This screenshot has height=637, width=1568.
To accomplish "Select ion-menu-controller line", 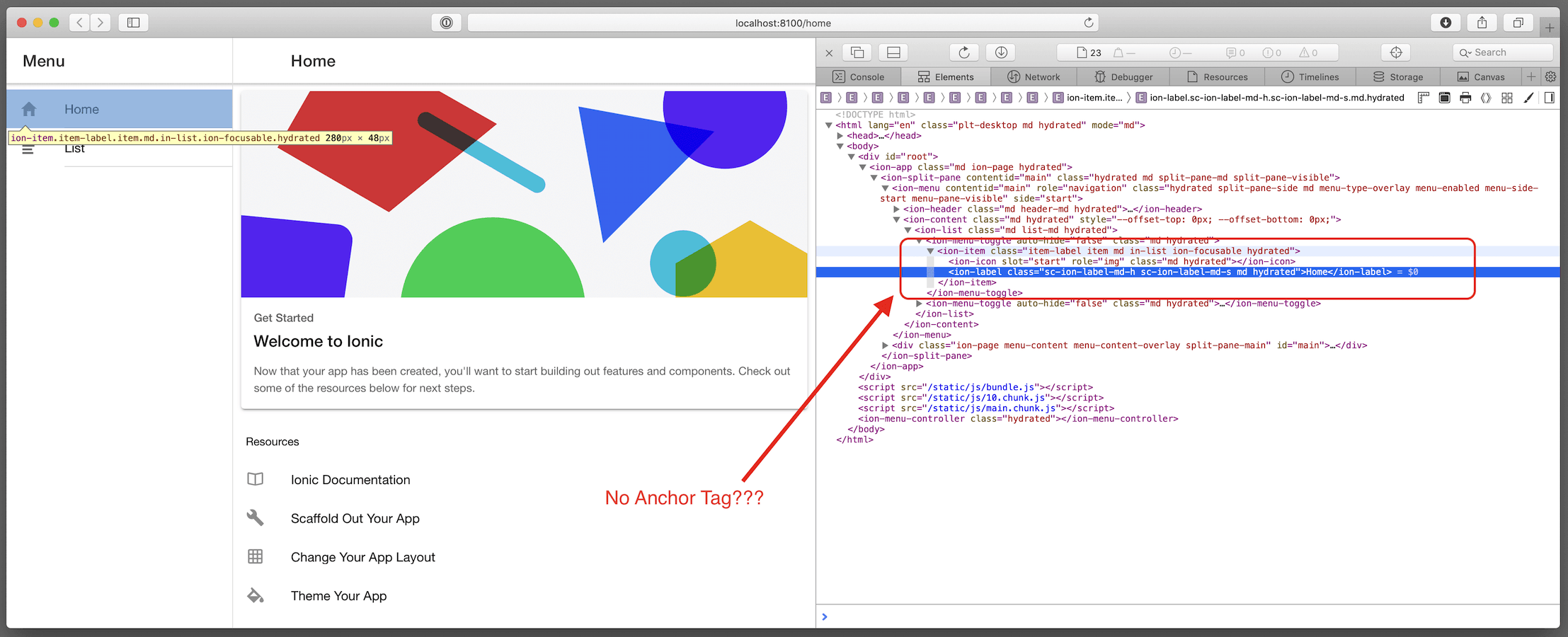I will (1018, 419).
